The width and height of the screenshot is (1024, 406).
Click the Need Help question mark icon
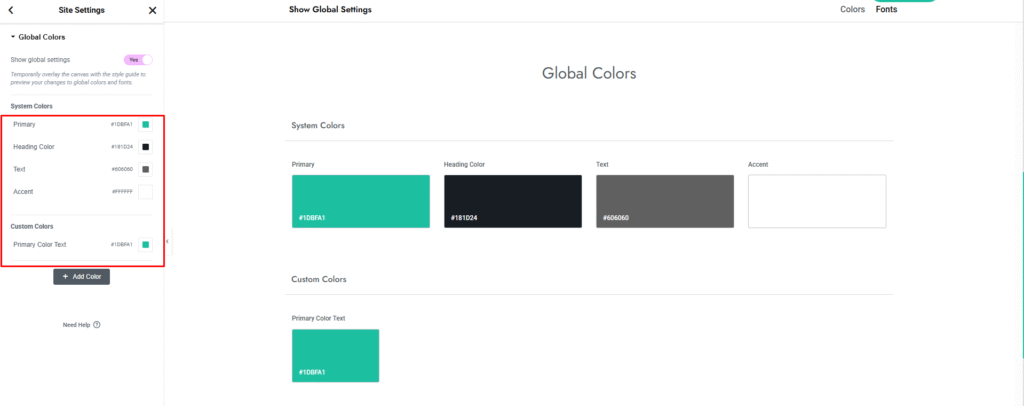pos(97,325)
